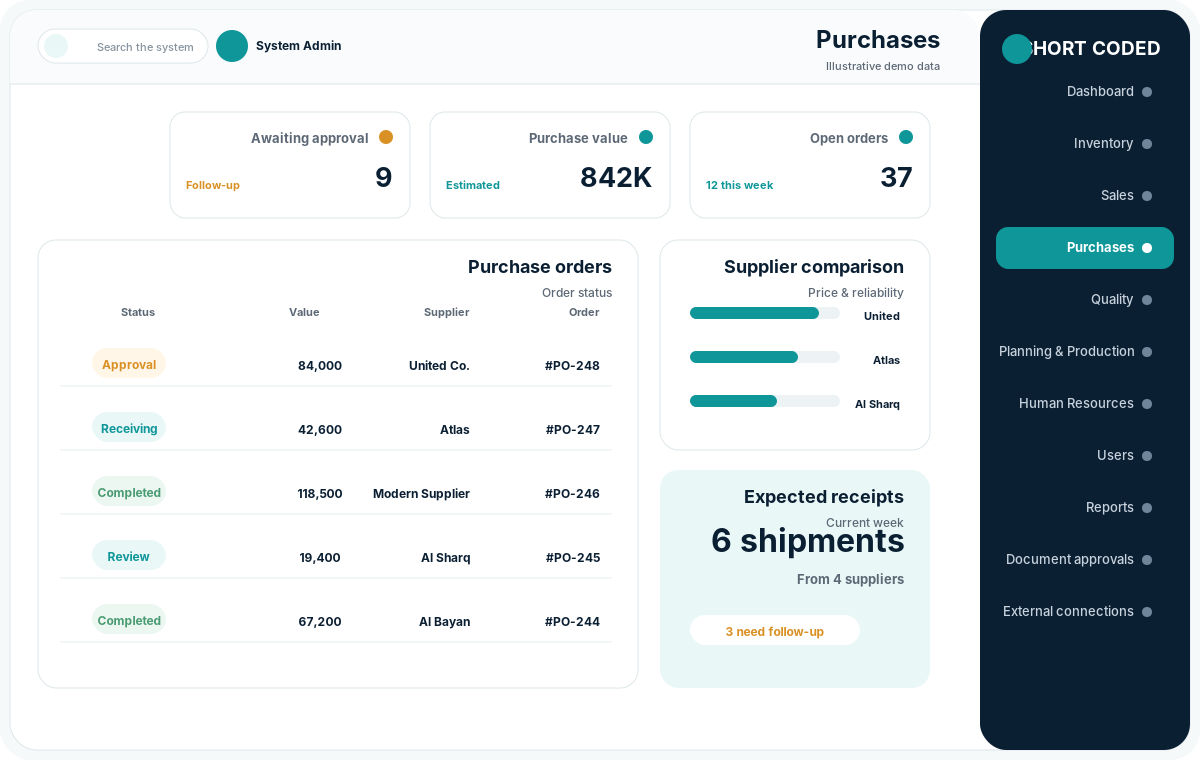Open Document approvals in the sidebar
The height and width of the screenshot is (760, 1200).
pyautogui.click(x=1085, y=559)
